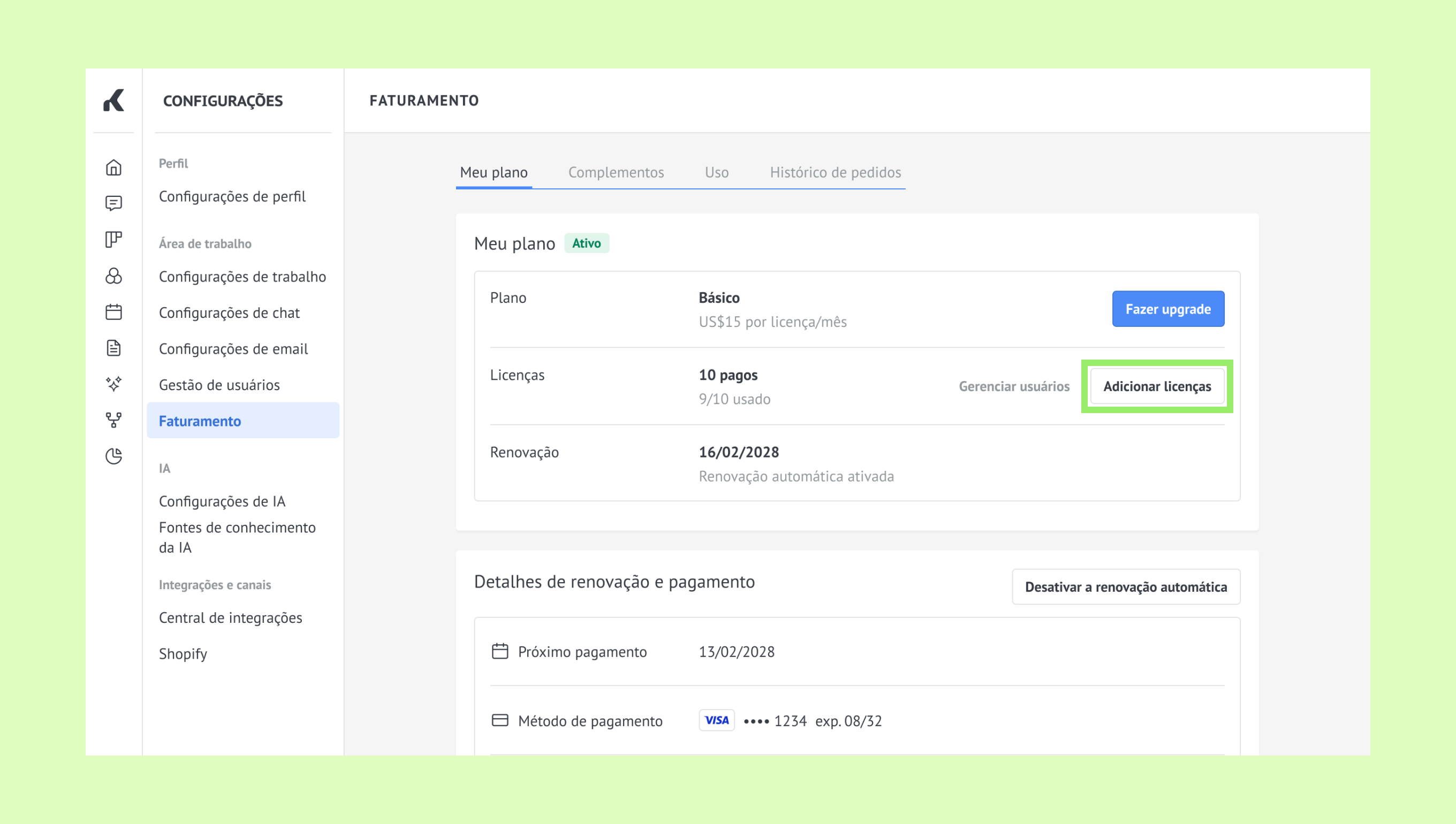Click the US$15 por licença/mês price
This screenshot has width=1456, height=824.
(x=773, y=322)
